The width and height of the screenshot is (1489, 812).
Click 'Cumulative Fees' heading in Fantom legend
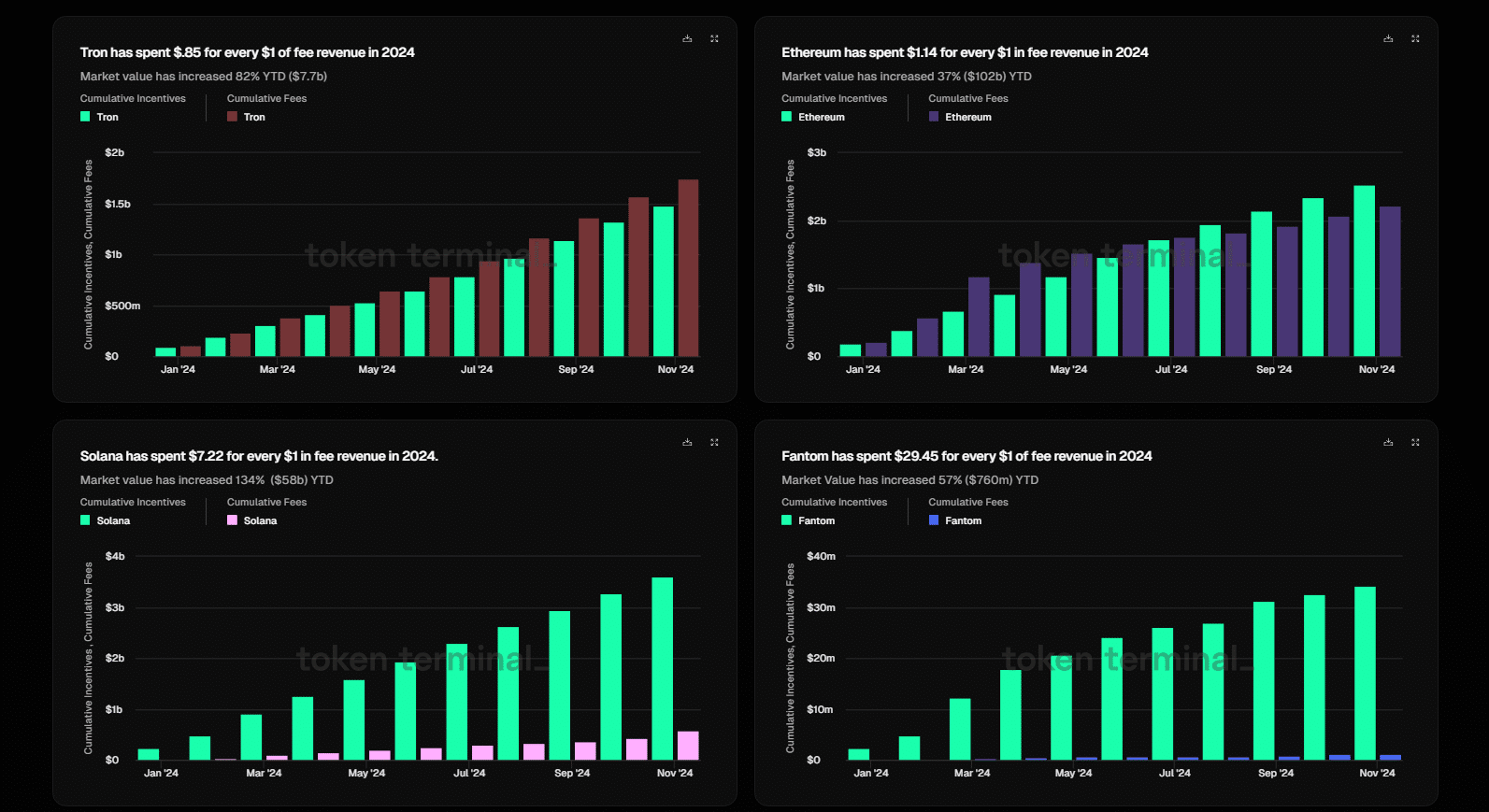(x=968, y=502)
